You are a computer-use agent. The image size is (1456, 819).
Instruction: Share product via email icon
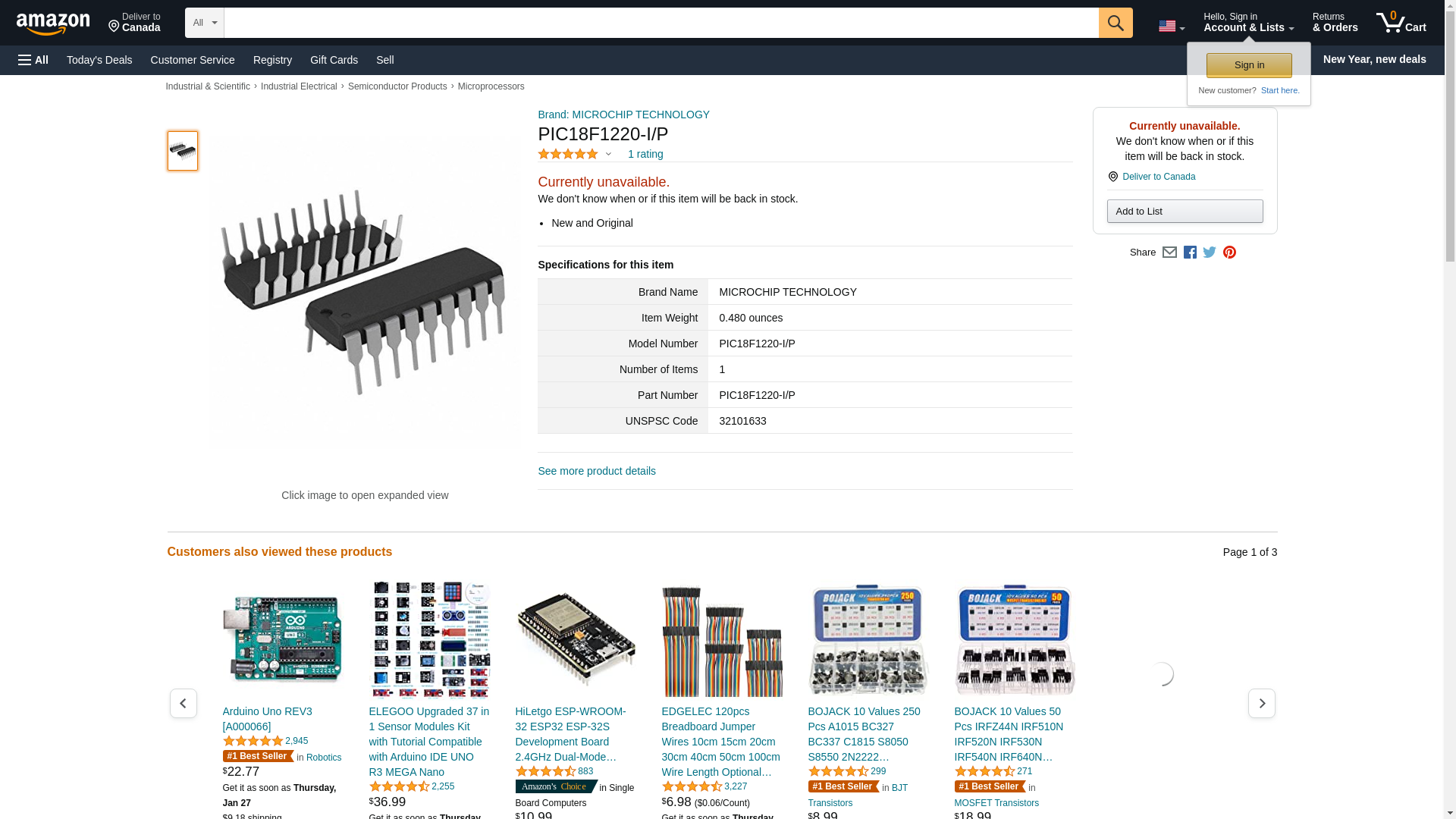pyautogui.click(x=1169, y=253)
